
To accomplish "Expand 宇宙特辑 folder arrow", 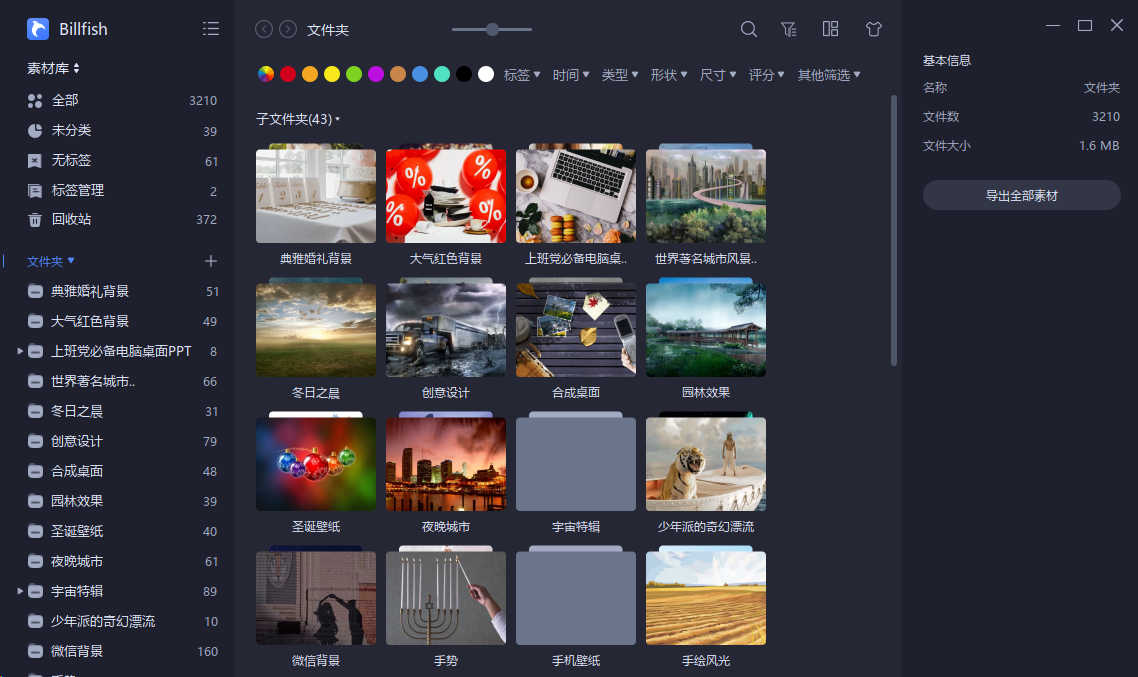I will click(20, 591).
